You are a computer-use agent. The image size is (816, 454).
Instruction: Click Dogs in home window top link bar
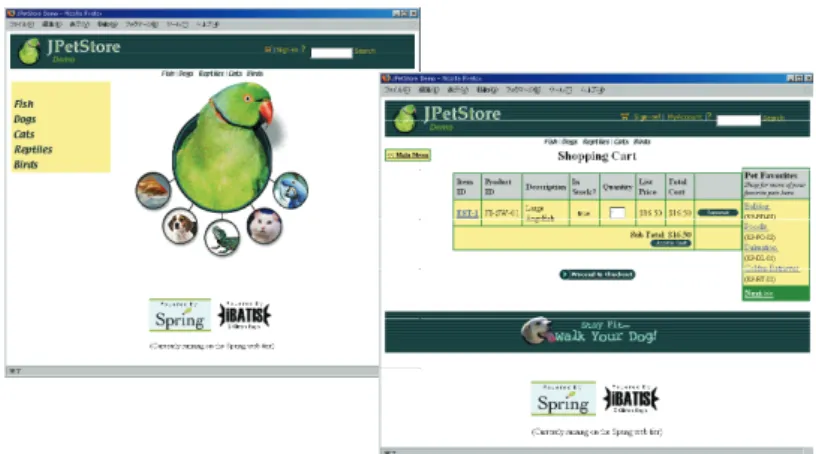click(186, 73)
